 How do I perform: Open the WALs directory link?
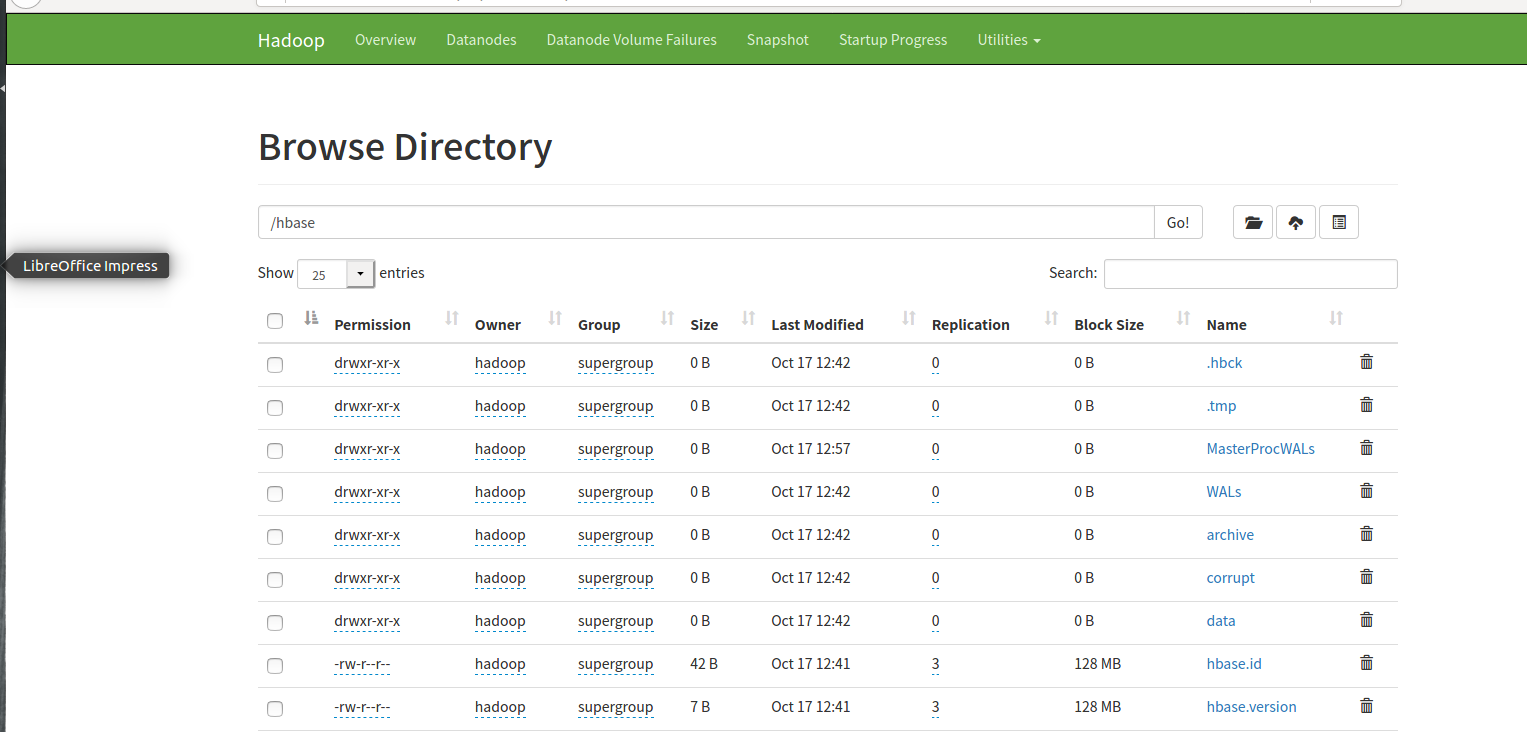click(1224, 492)
